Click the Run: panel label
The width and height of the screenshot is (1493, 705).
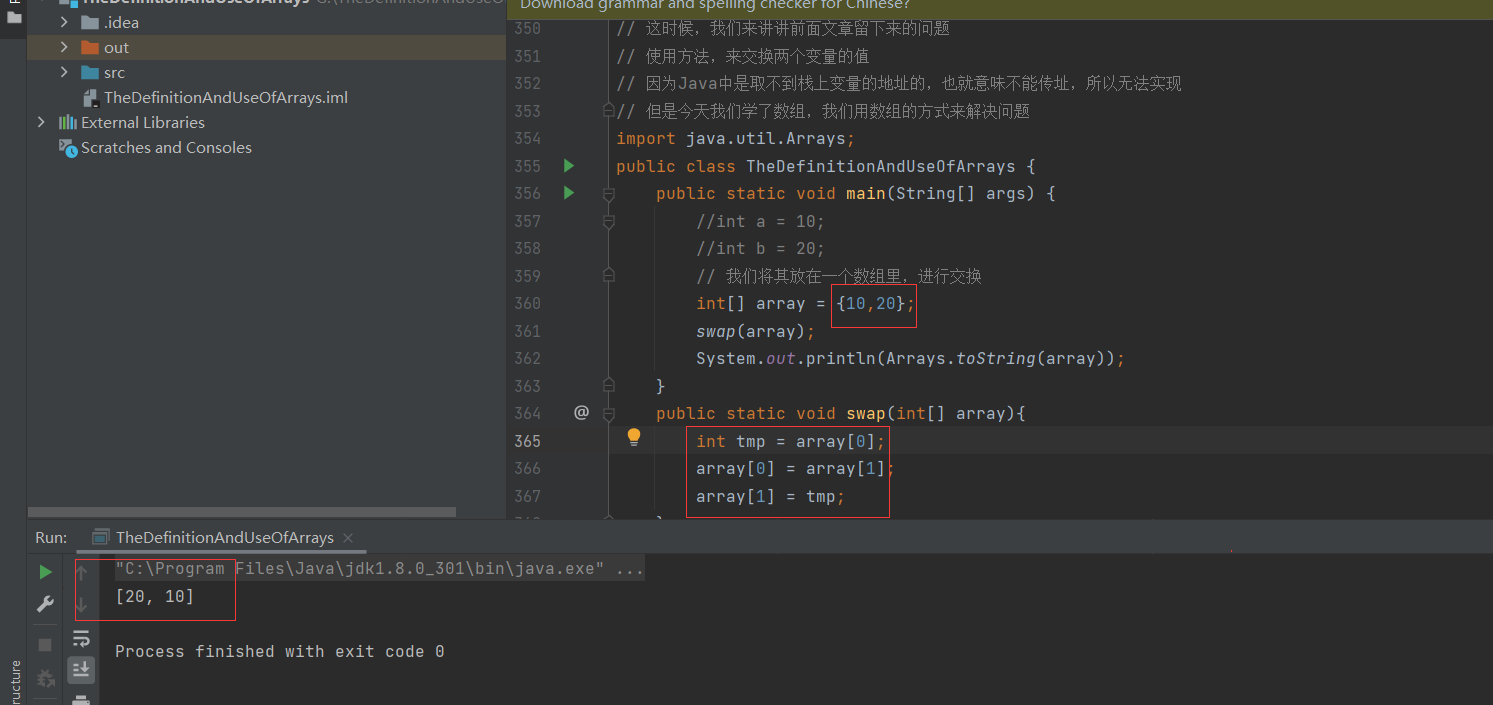(51, 537)
